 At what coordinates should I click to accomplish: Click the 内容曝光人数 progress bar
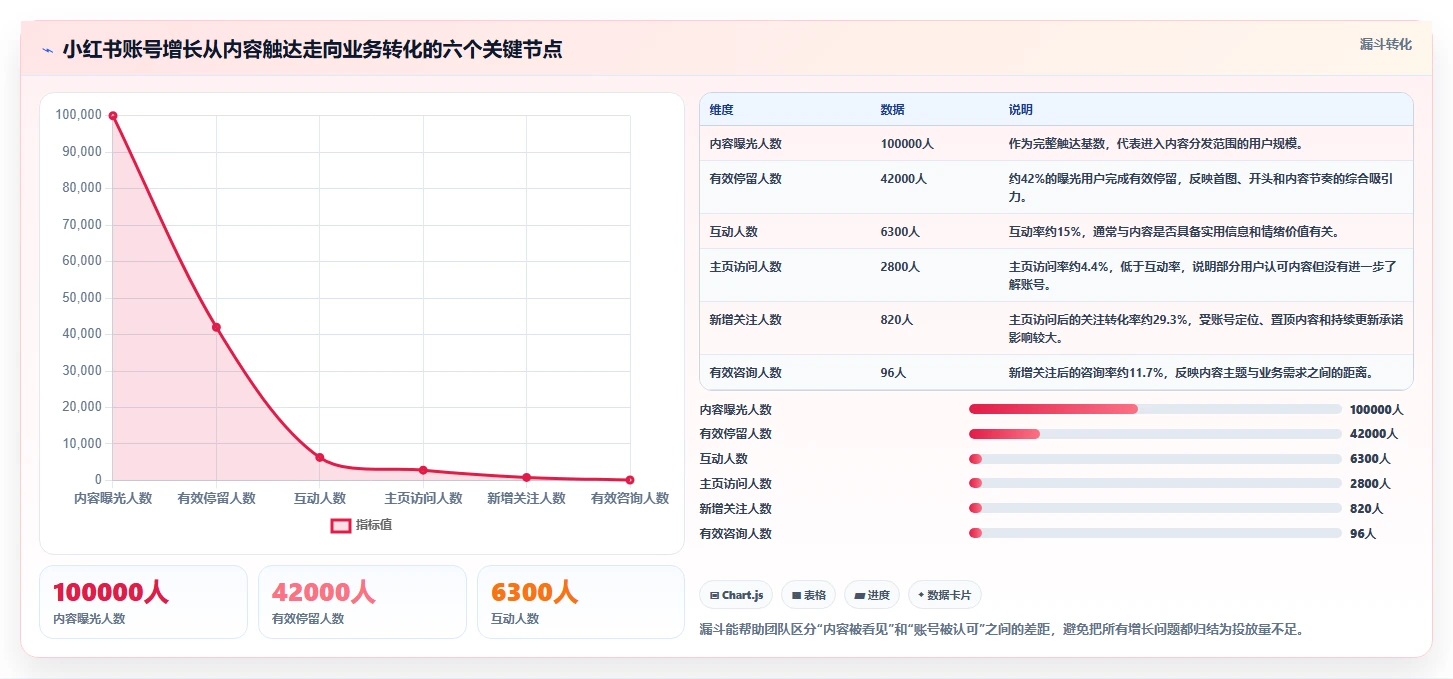[1155, 409]
